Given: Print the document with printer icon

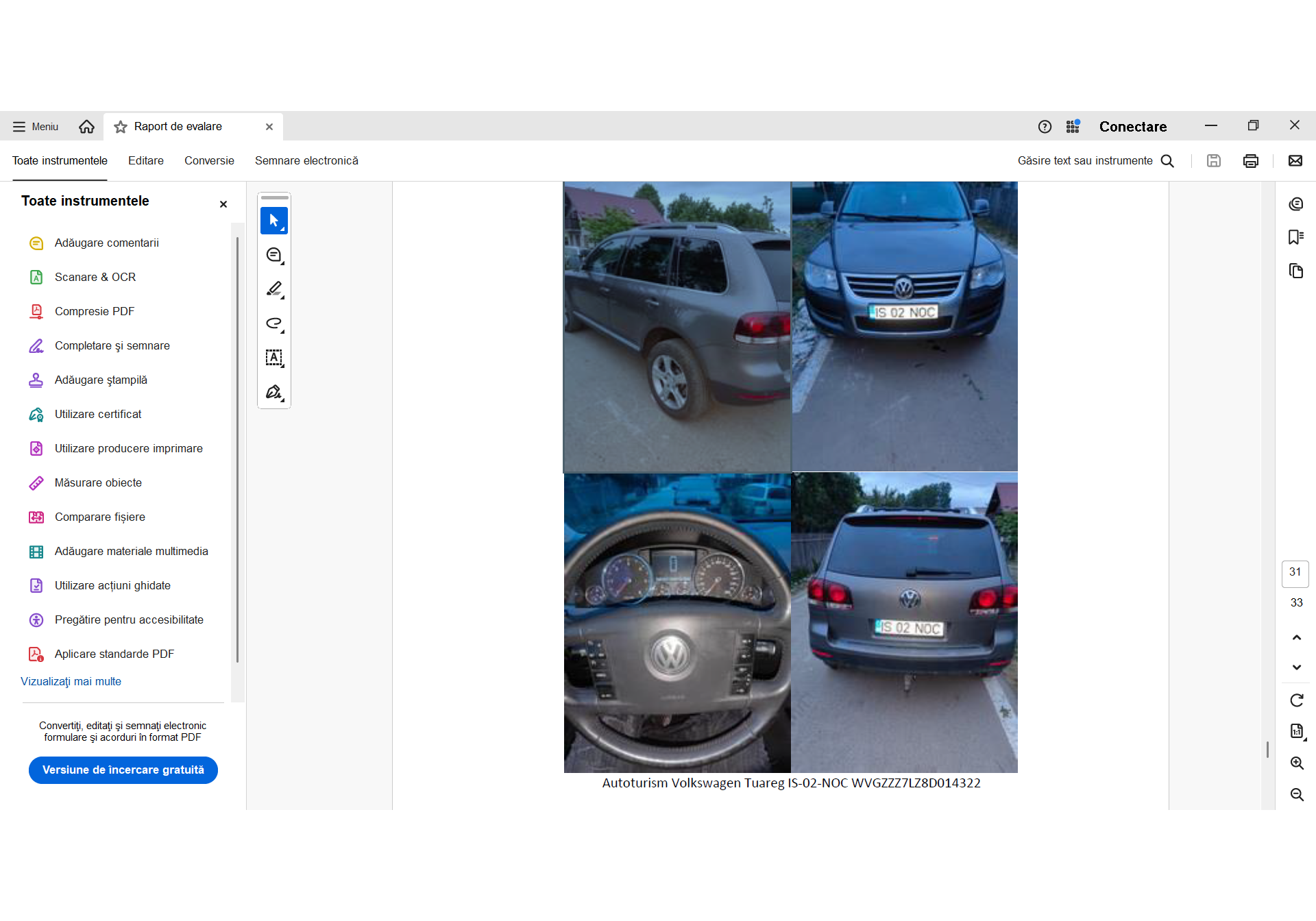Looking at the screenshot, I should pyautogui.click(x=1250, y=161).
